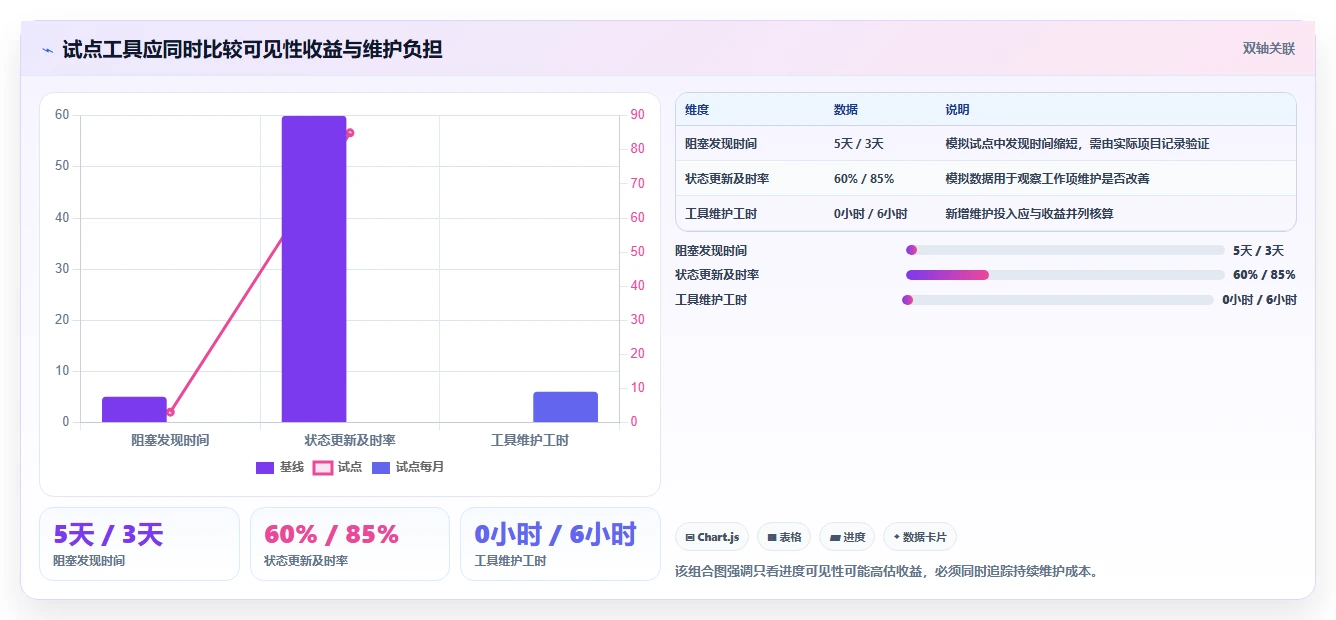Click progress value 5天 / 3天 beside bar
Screen dimensions: 1336x620
pos(1258,250)
